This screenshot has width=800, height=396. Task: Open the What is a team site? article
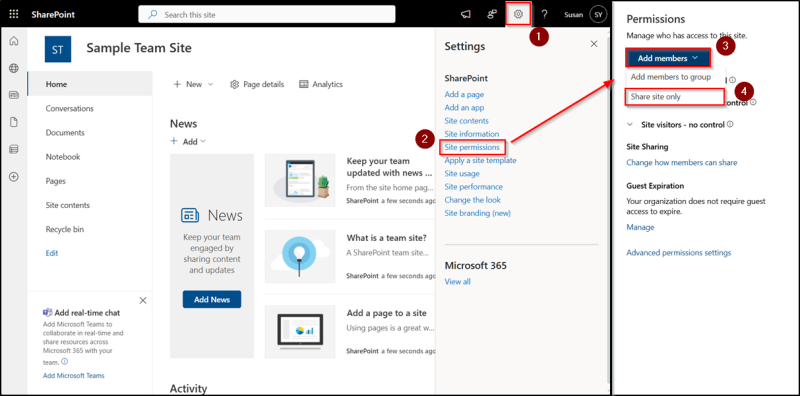387,238
